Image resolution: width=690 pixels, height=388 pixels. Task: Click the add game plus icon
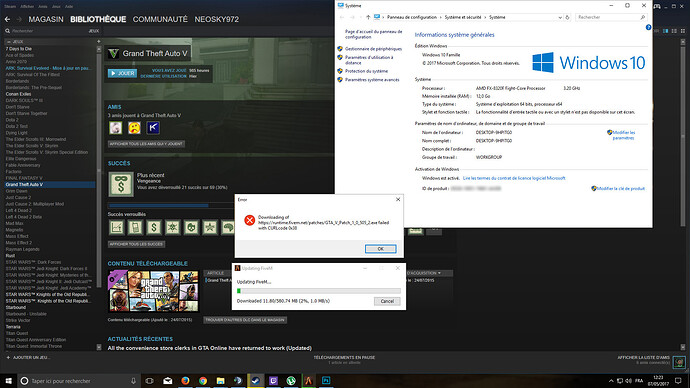(8, 358)
